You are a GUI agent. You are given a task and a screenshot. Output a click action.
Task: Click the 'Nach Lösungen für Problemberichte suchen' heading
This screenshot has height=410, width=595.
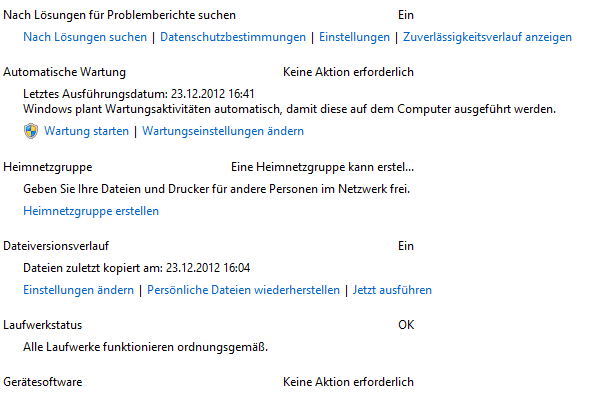click(120, 15)
